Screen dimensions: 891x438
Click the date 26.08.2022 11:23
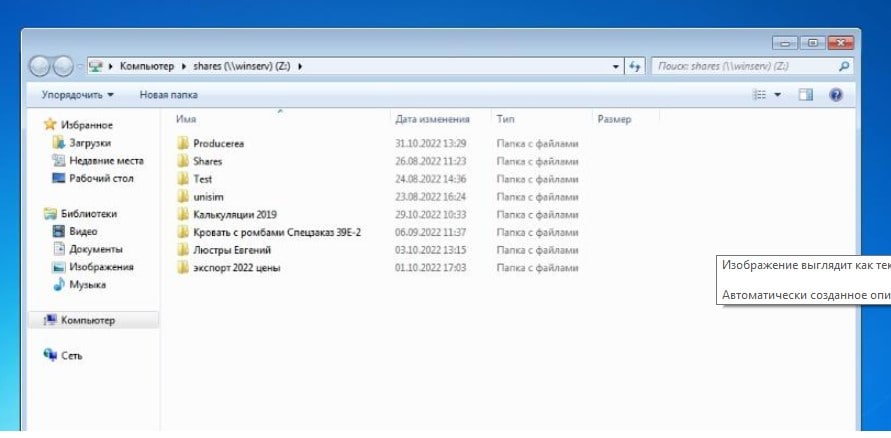coord(430,161)
